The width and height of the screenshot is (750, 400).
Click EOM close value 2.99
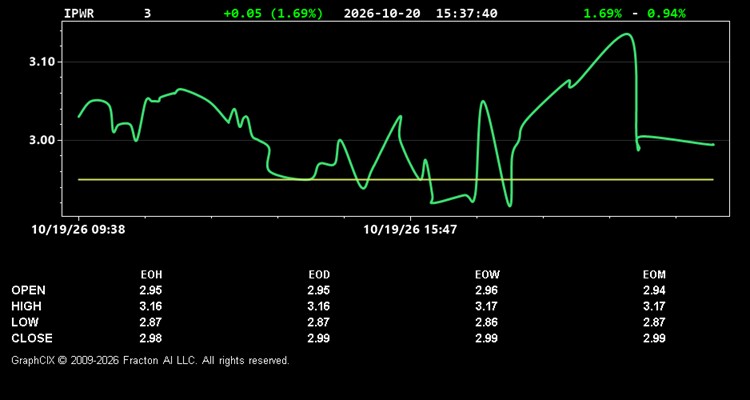coord(654,338)
